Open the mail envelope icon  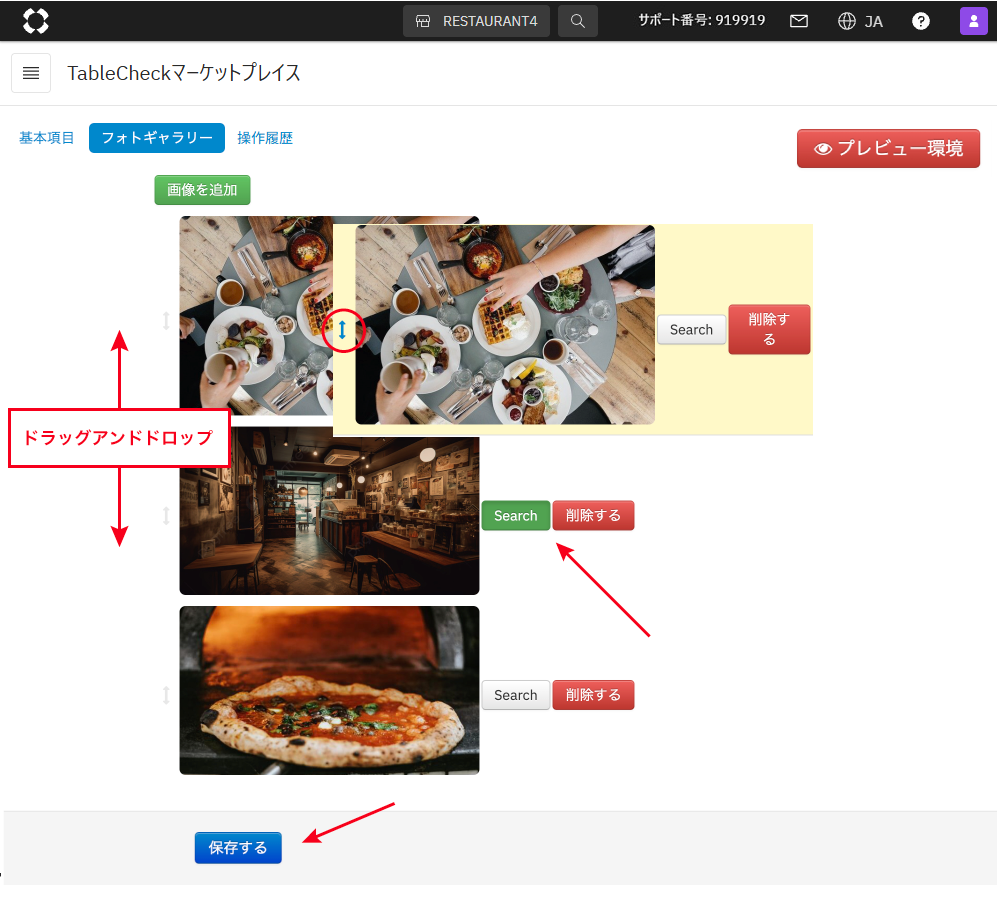tap(799, 21)
